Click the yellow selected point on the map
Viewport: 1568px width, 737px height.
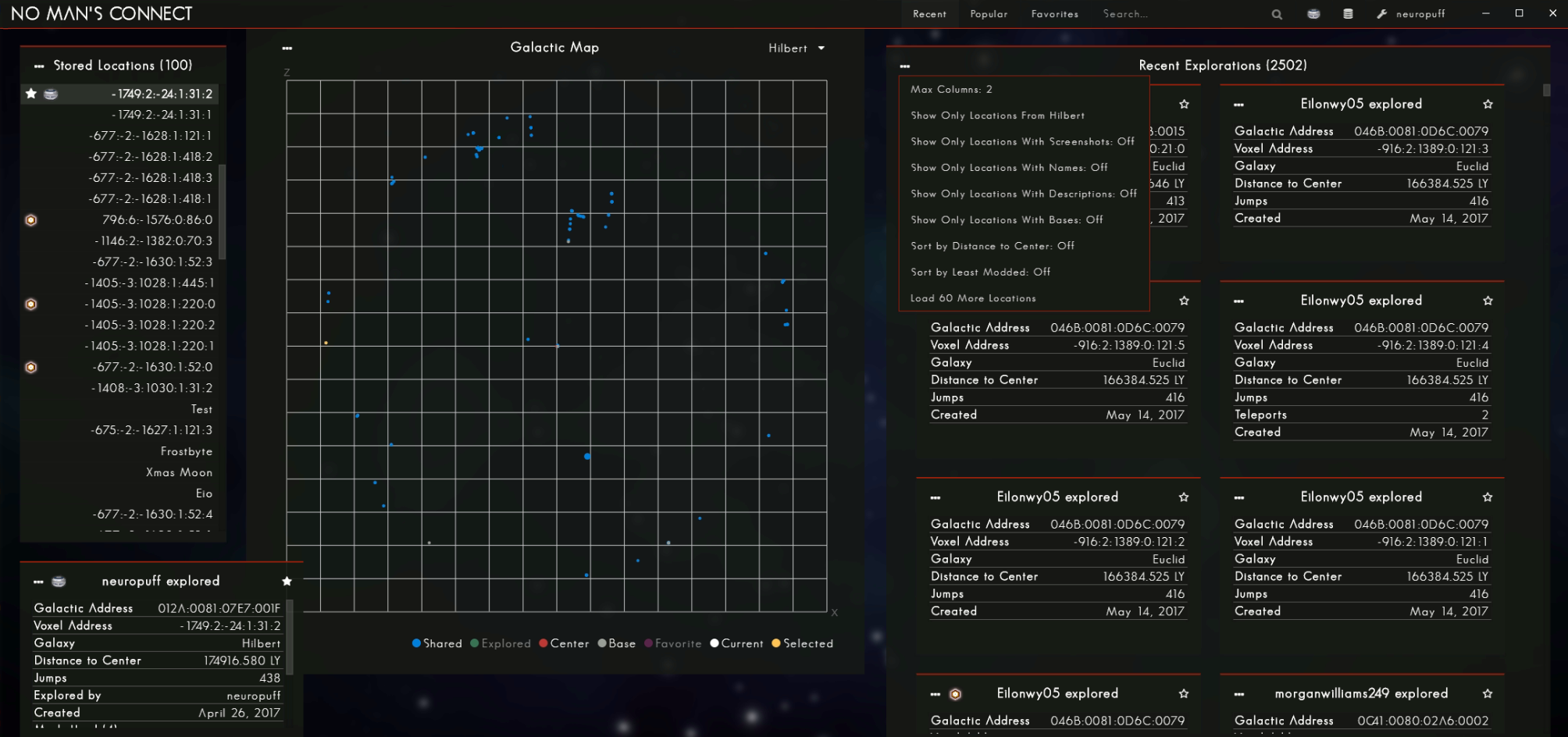[326, 343]
